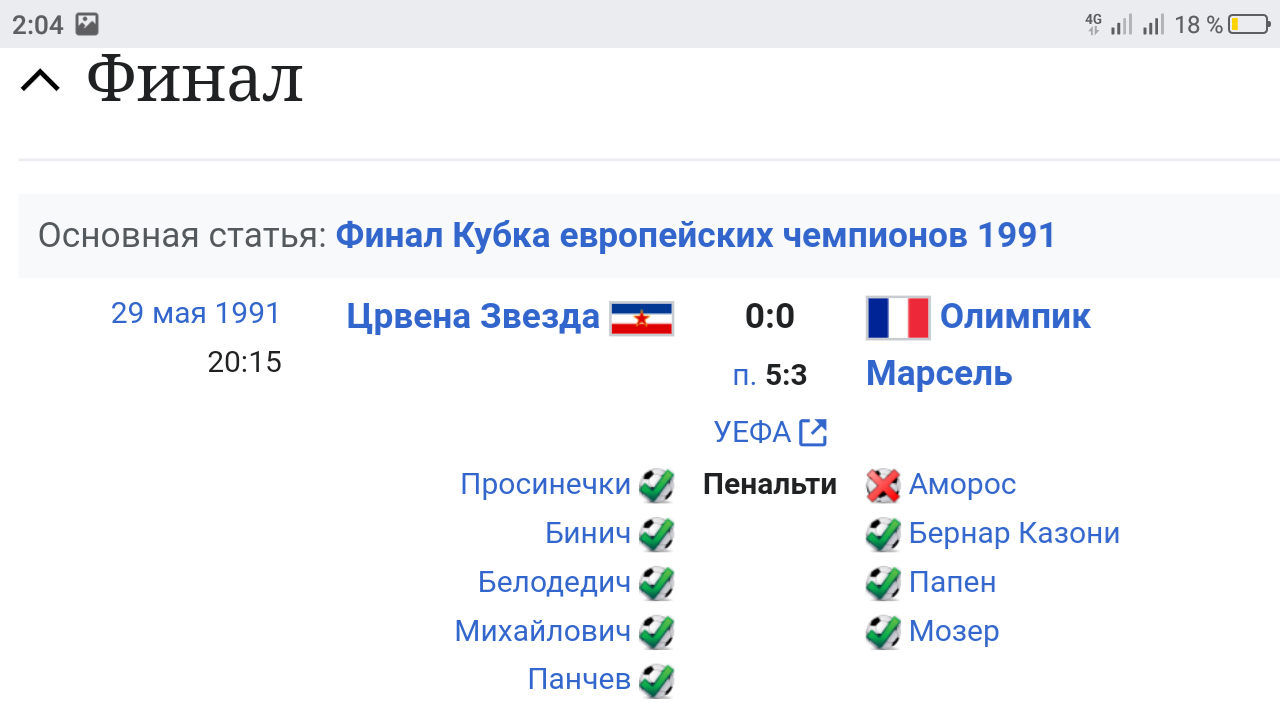The height and width of the screenshot is (720, 1280).
Task: Open the Црвена Звезда team link
Action: pos(473,317)
